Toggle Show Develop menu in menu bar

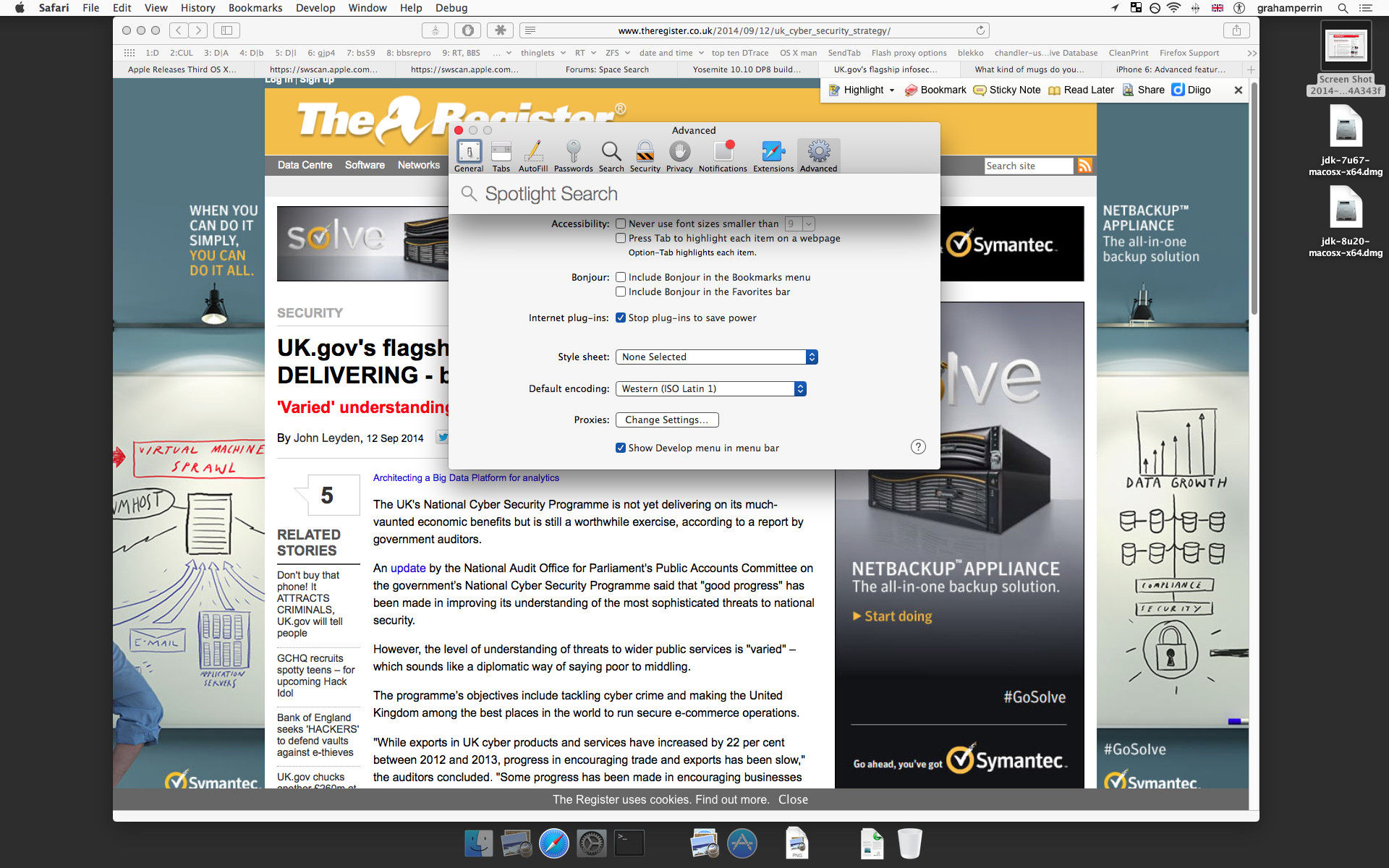[x=621, y=448]
